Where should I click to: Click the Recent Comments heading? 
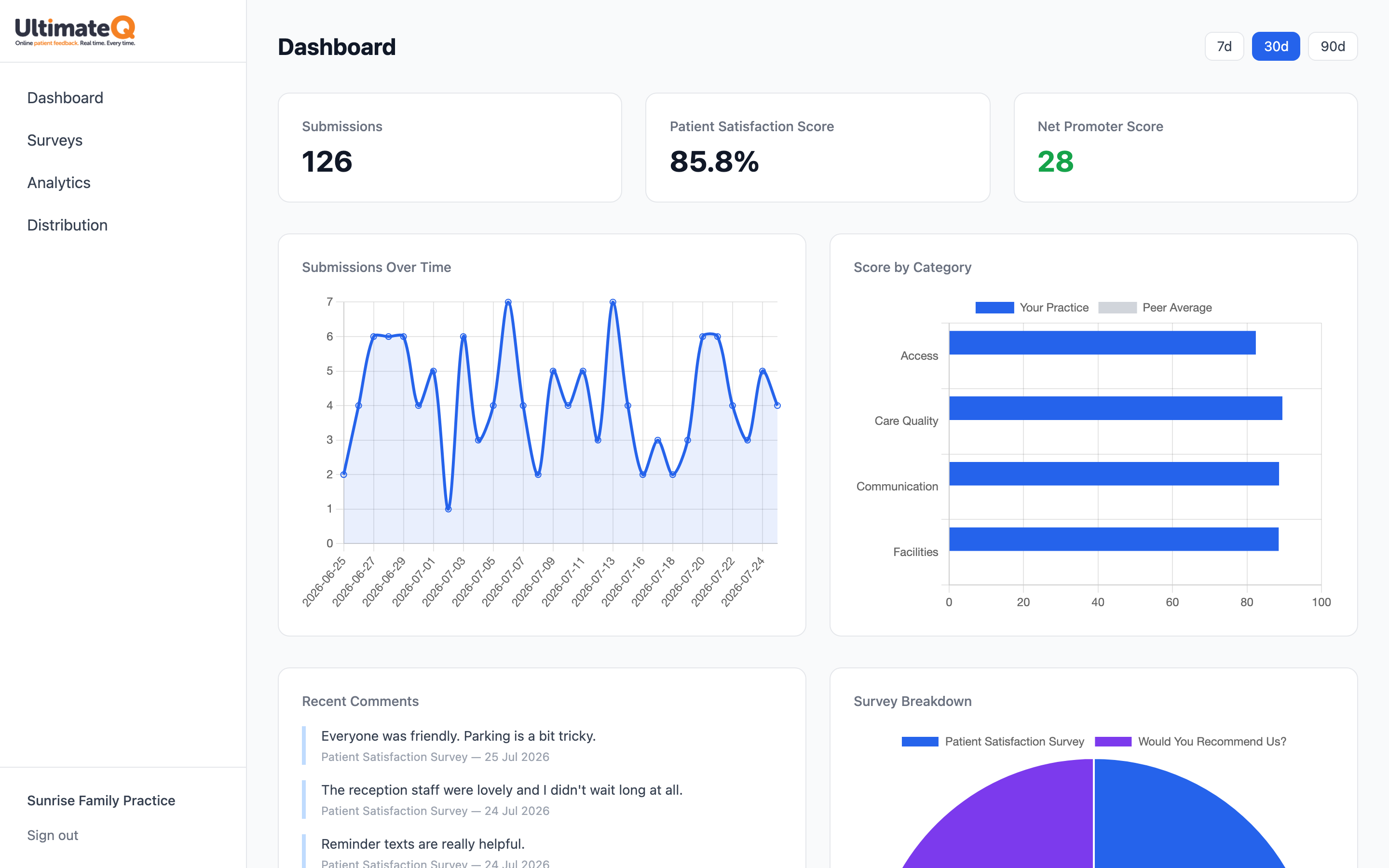click(360, 702)
